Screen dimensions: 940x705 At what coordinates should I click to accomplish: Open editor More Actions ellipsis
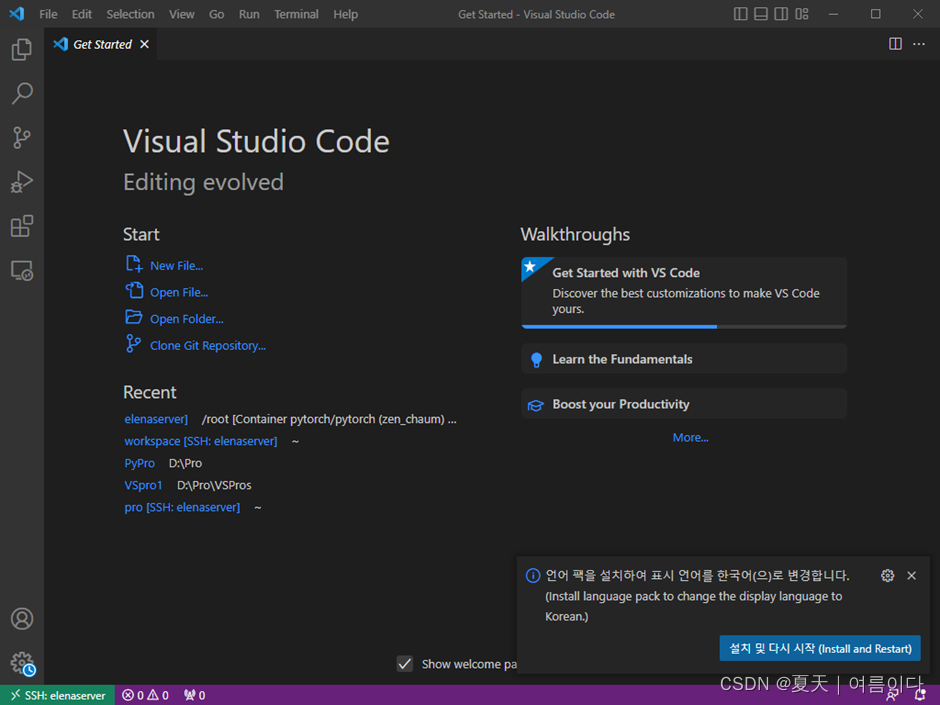pos(918,44)
